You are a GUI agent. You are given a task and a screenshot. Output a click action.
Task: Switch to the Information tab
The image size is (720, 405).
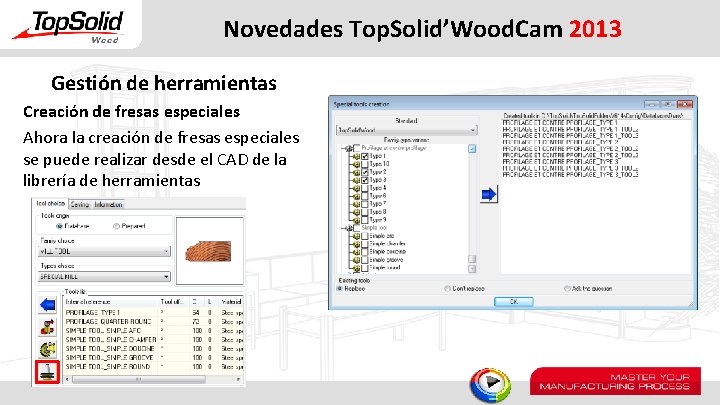(x=108, y=205)
